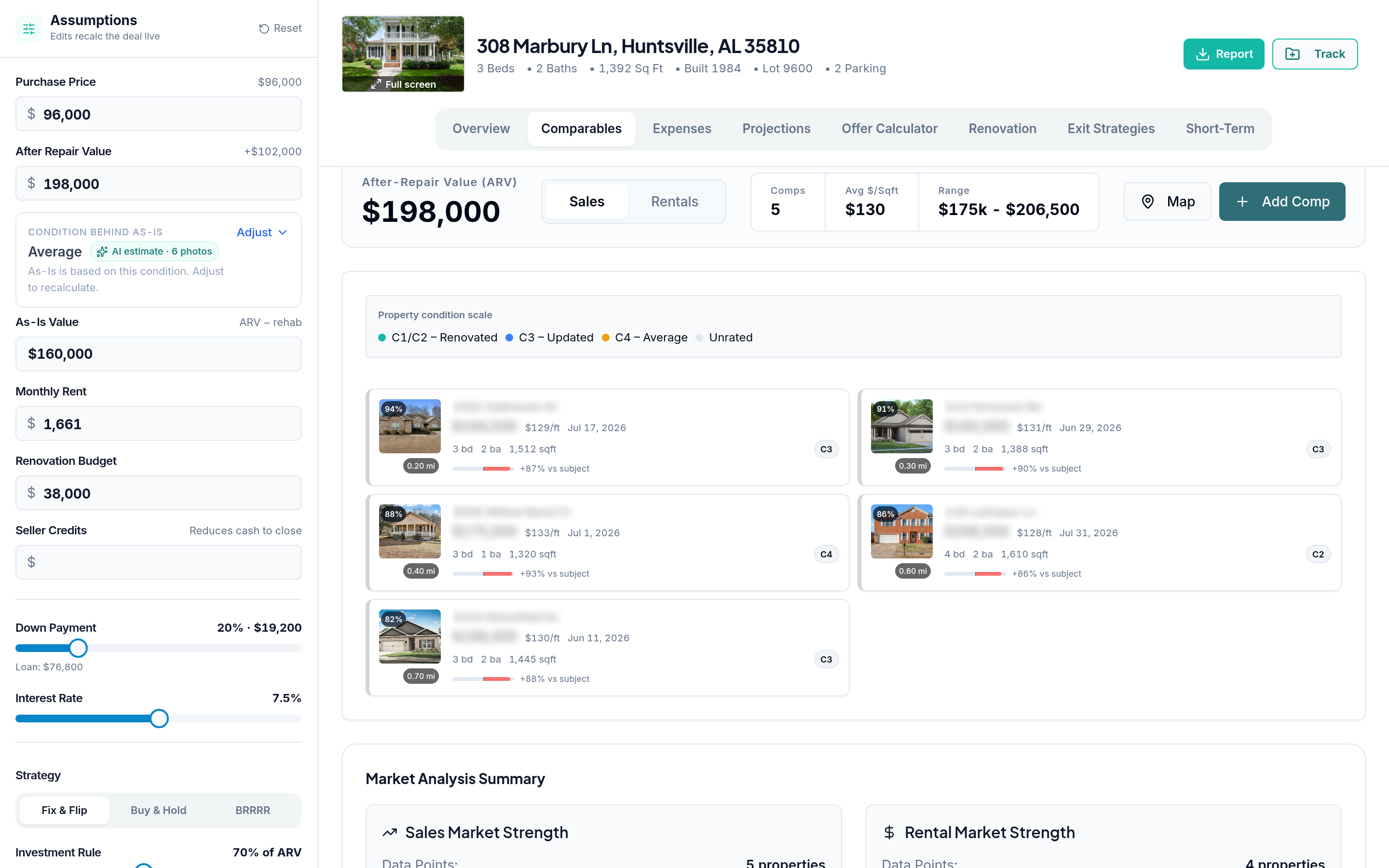Open the Exit Strategies tab
This screenshot has height=868, width=1389.
(1111, 129)
